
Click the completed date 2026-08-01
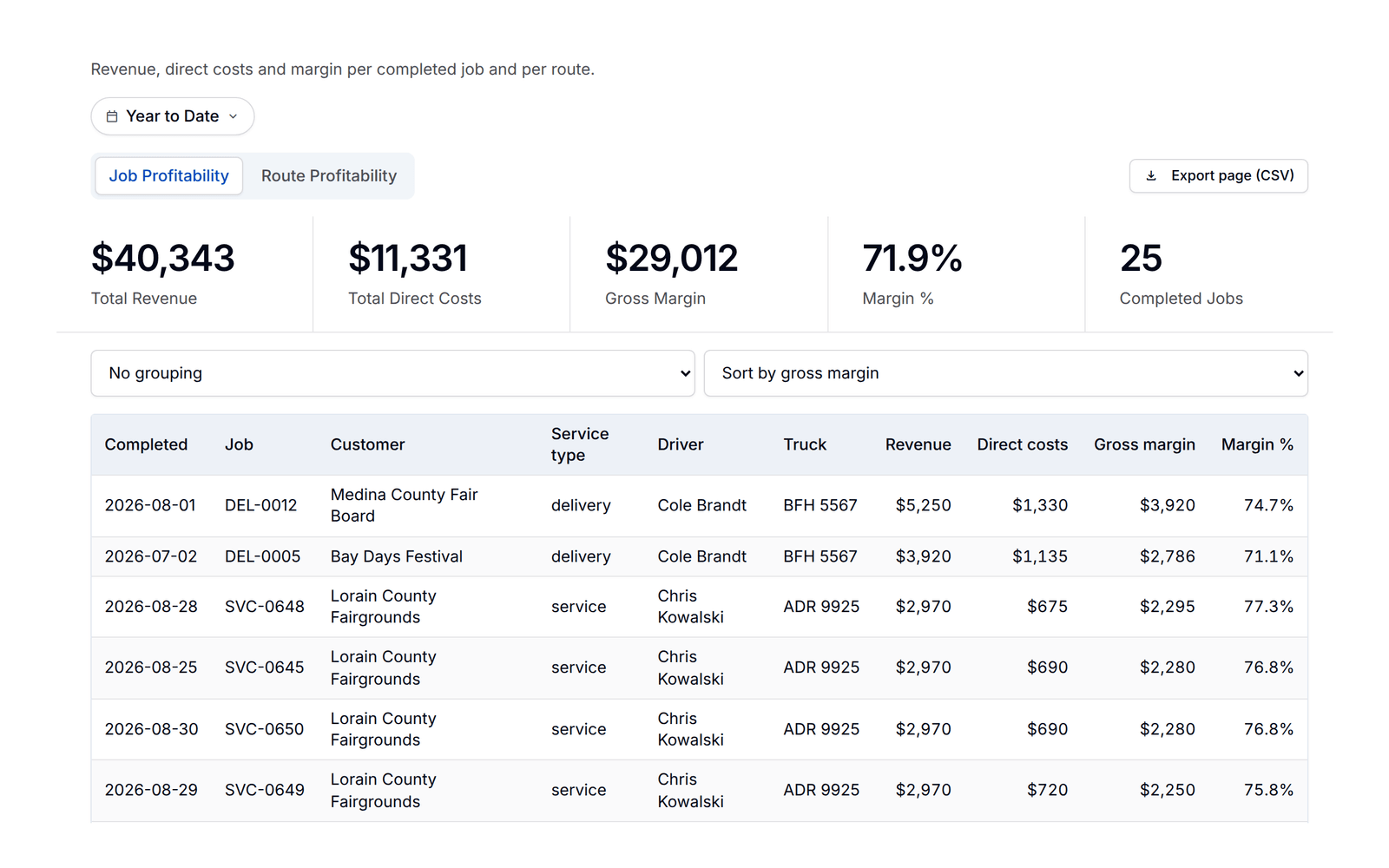tap(150, 505)
